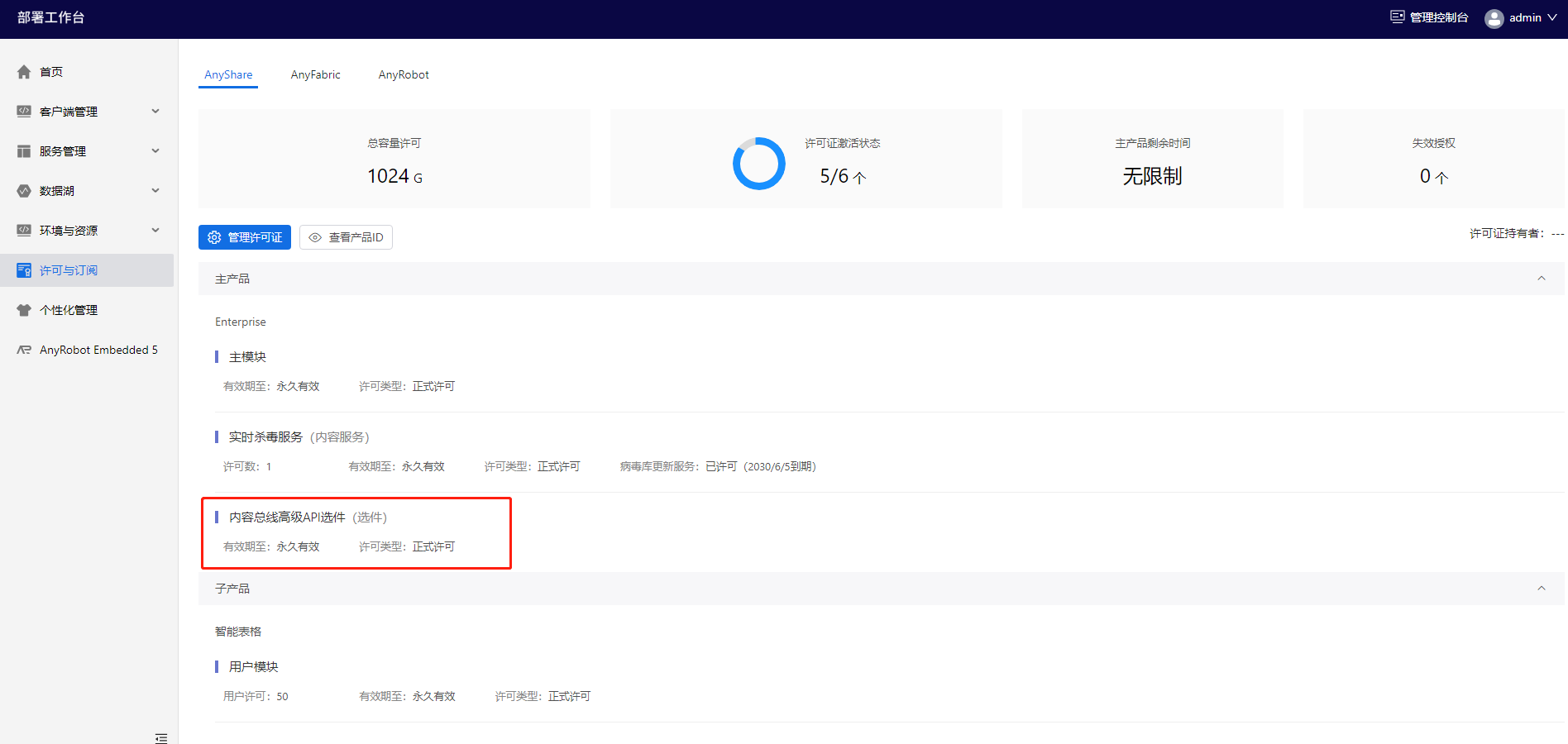The image size is (1568, 744).
Task: Click the 许可数：1 text
Action: pos(247,467)
